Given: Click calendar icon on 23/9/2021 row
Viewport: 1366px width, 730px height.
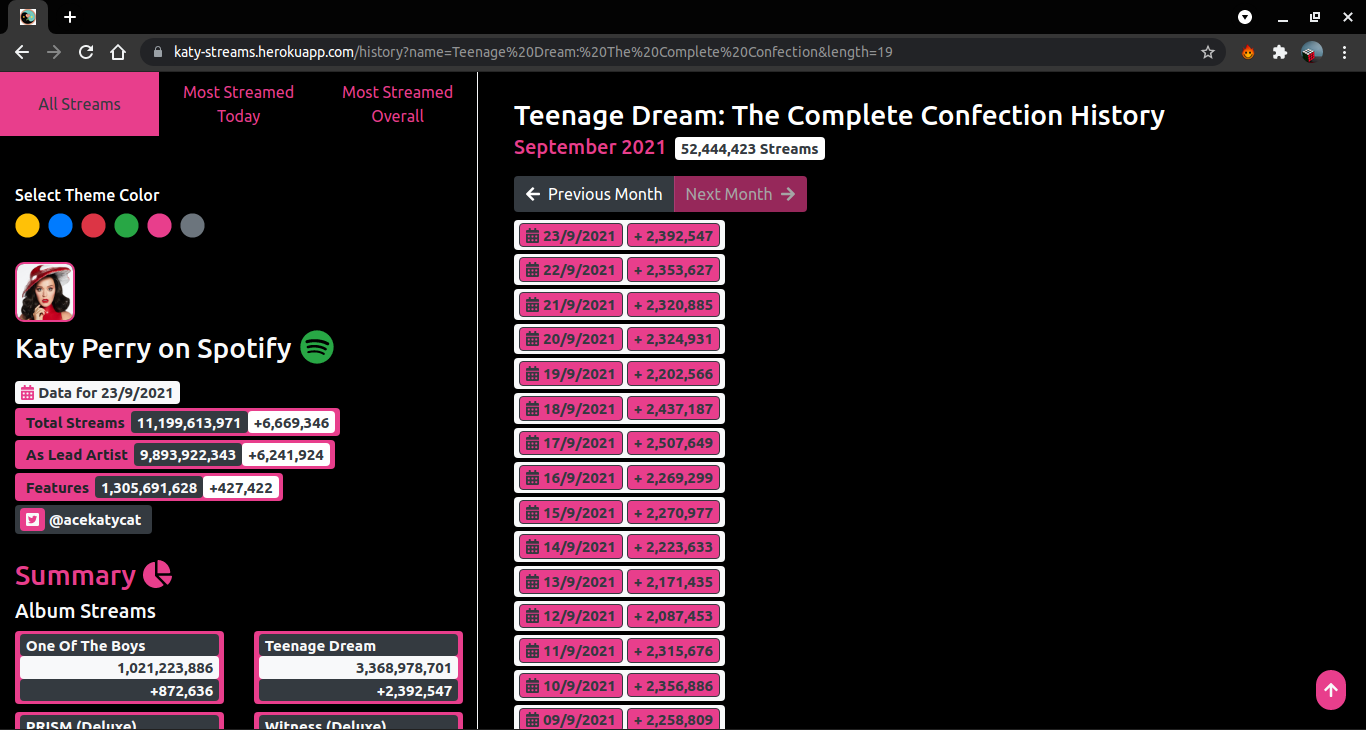Looking at the screenshot, I should point(533,236).
